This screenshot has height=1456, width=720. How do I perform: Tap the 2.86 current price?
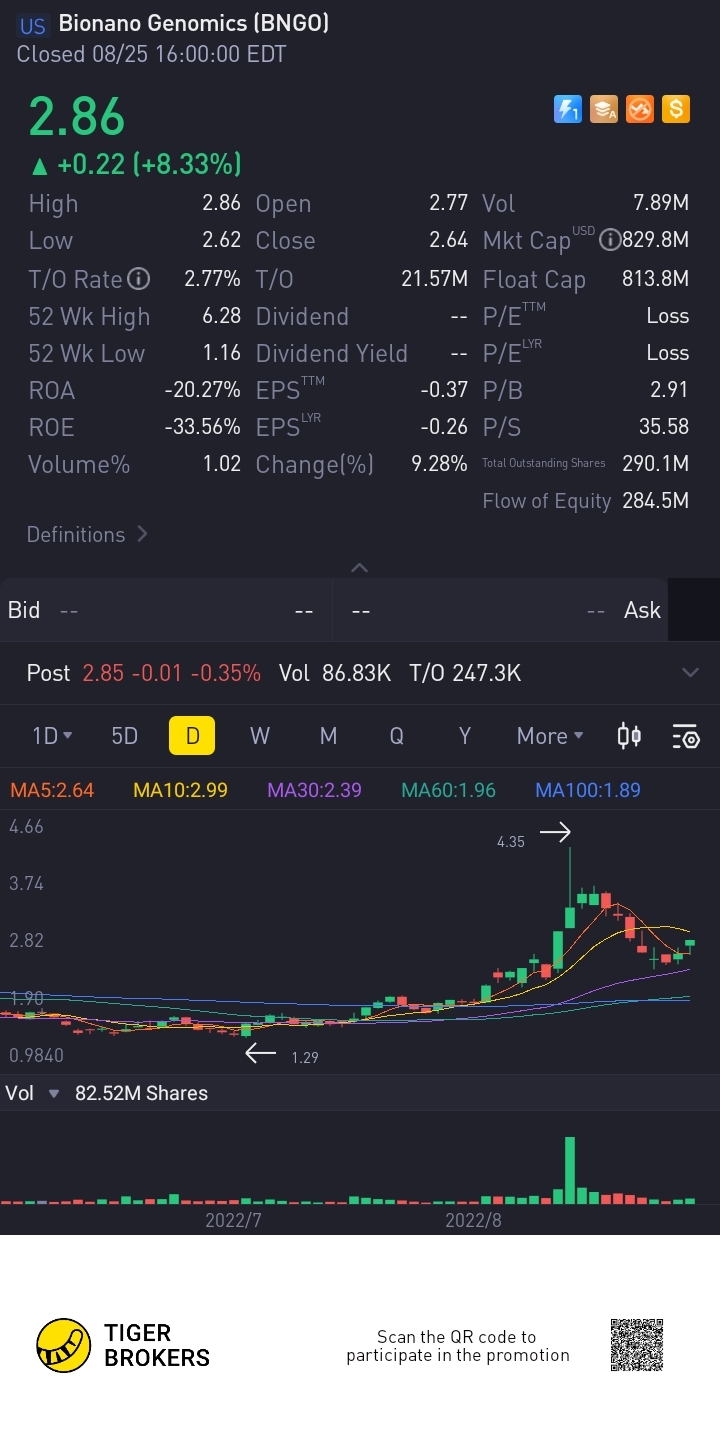pos(76,117)
